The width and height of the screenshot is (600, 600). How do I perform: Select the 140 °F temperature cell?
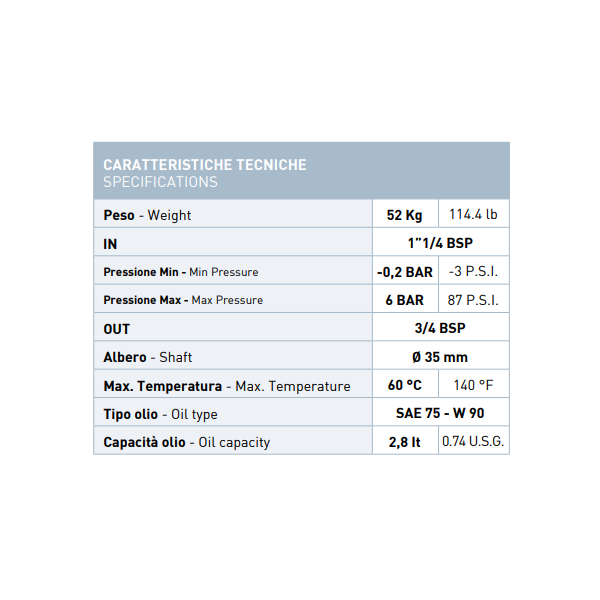click(474, 386)
